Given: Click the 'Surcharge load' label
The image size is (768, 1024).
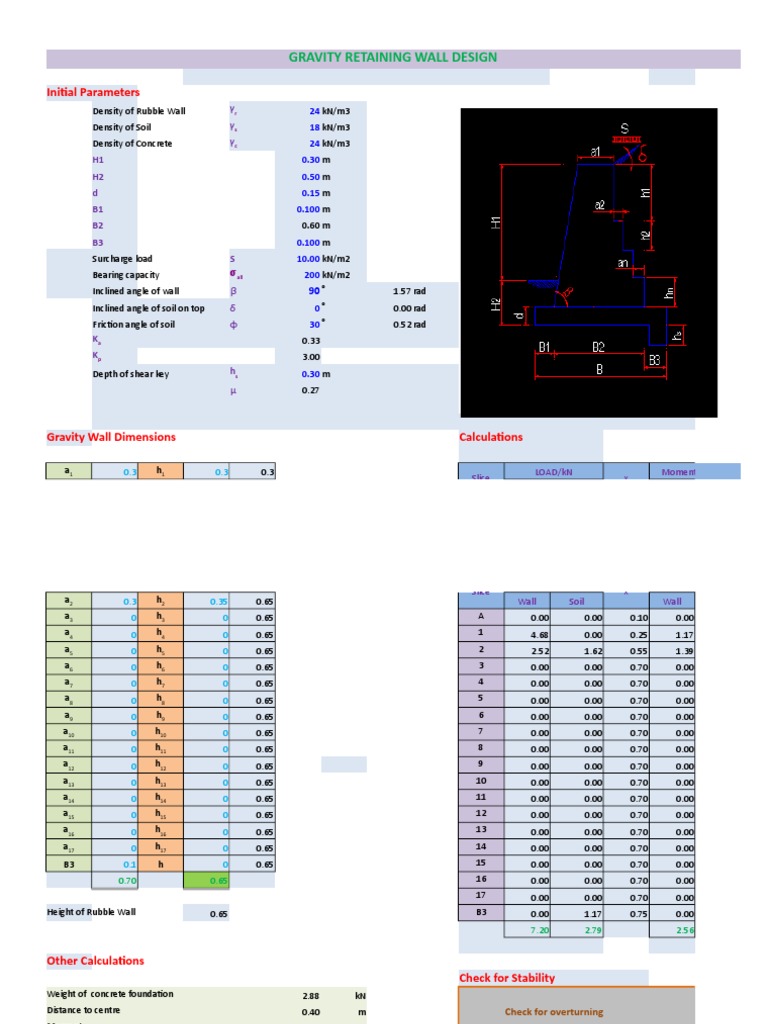Looking at the screenshot, I should 122,259.
